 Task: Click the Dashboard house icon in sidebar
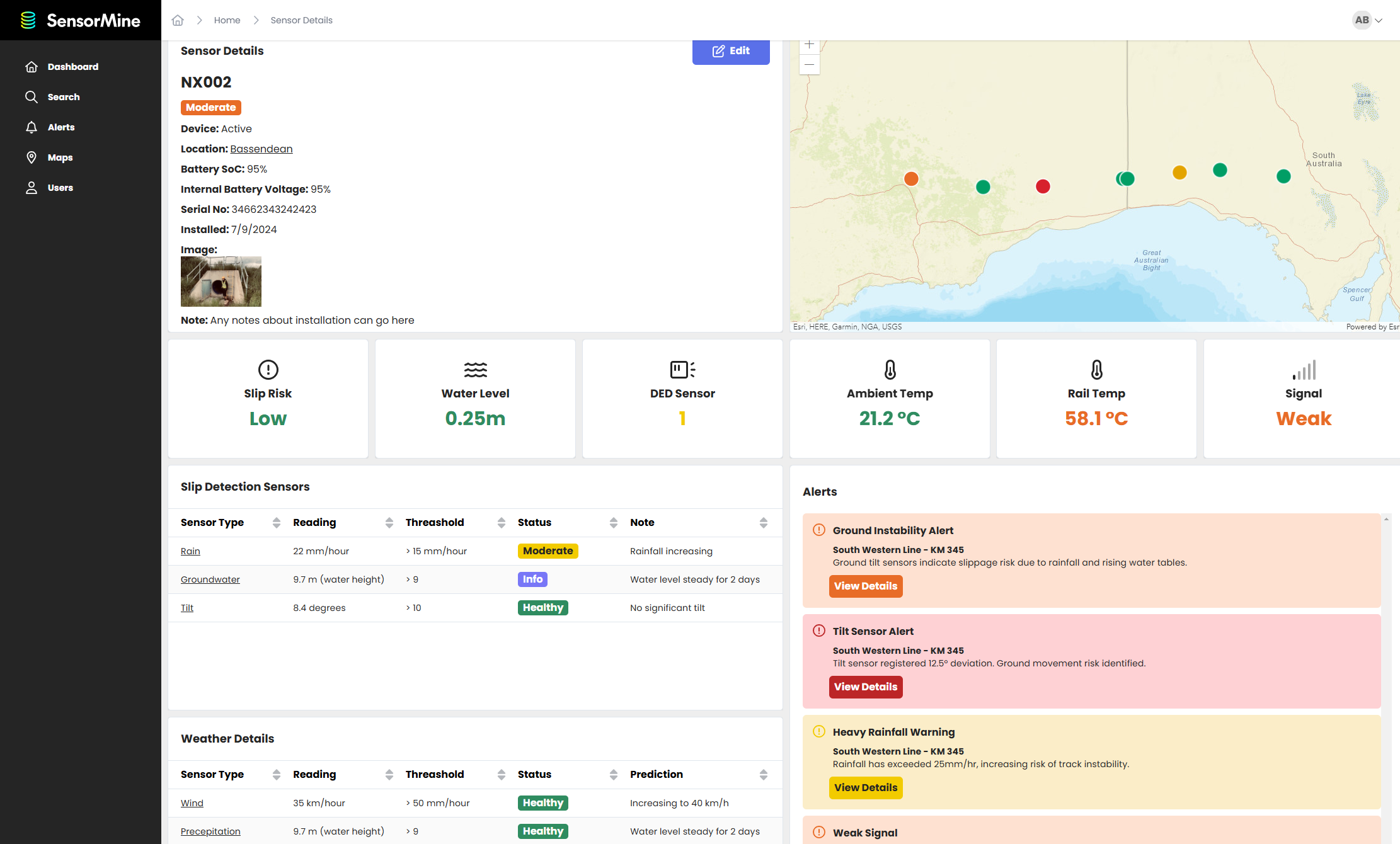point(32,67)
